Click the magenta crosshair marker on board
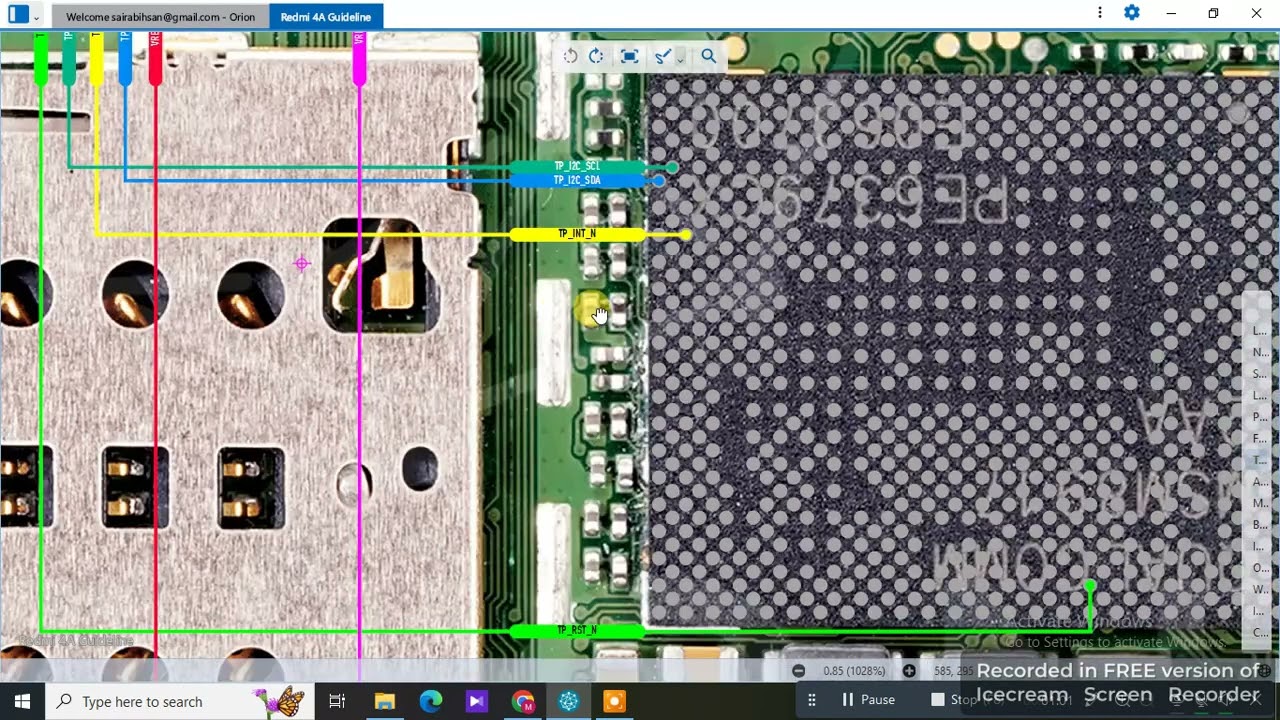Image resolution: width=1280 pixels, height=720 pixels. [301, 264]
